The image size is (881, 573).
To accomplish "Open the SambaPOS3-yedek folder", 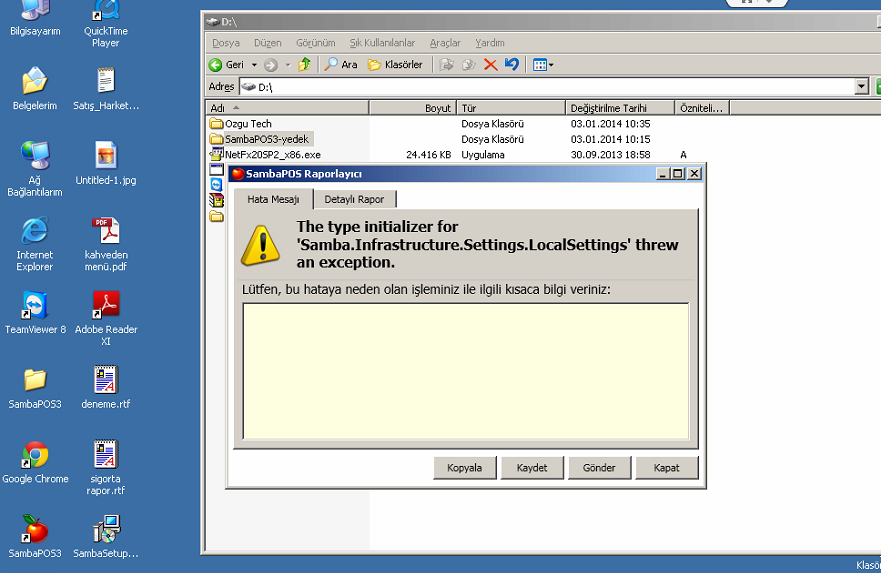I will pyautogui.click(x=266, y=139).
